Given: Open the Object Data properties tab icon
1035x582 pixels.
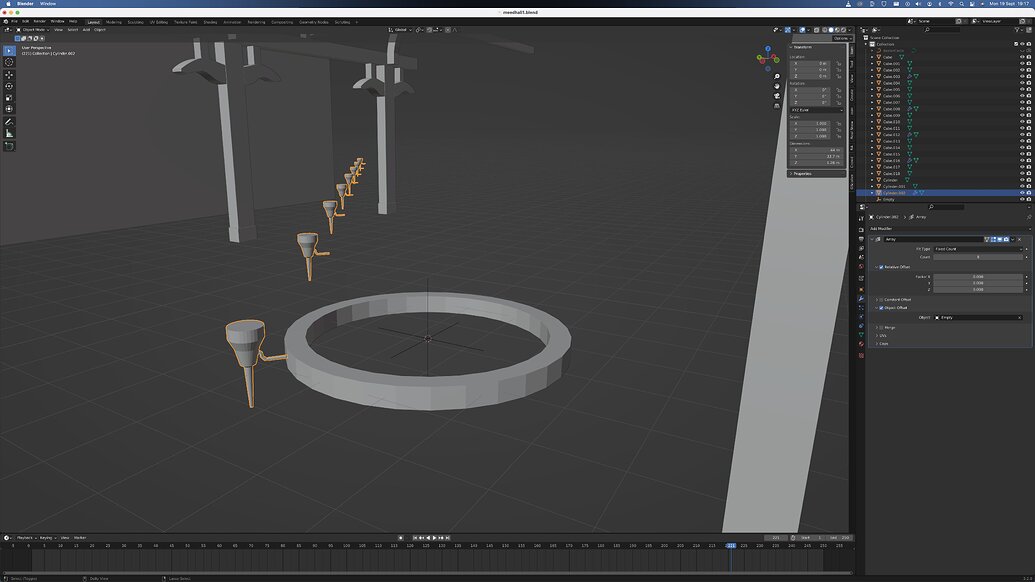Looking at the screenshot, I should click(861, 335).
